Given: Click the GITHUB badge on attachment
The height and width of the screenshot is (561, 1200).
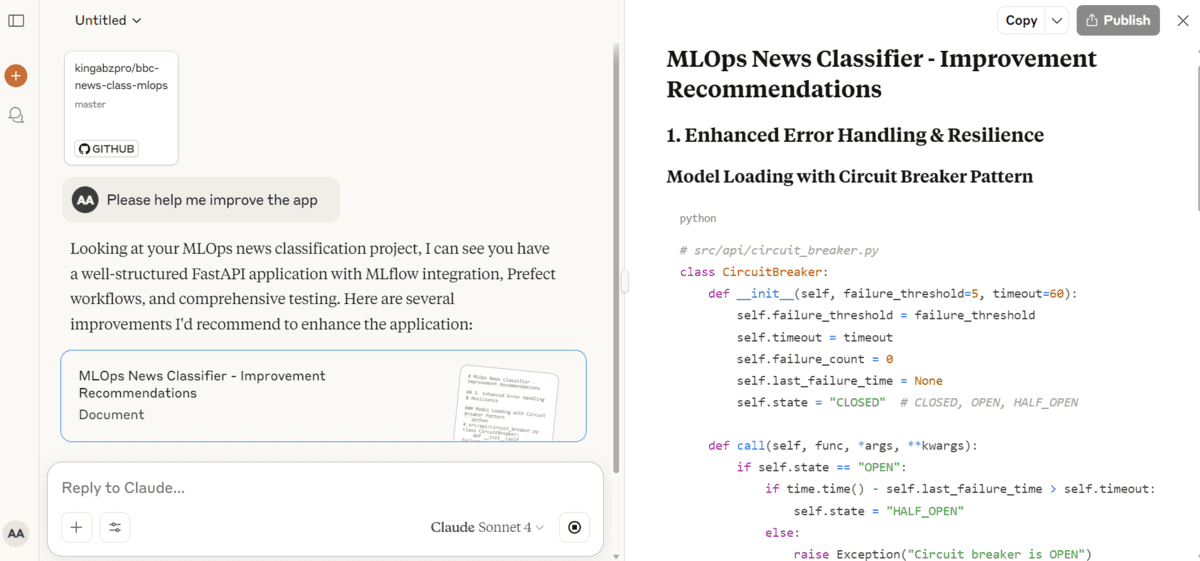Looking at the screenshot, I should [x=106, y=149].
